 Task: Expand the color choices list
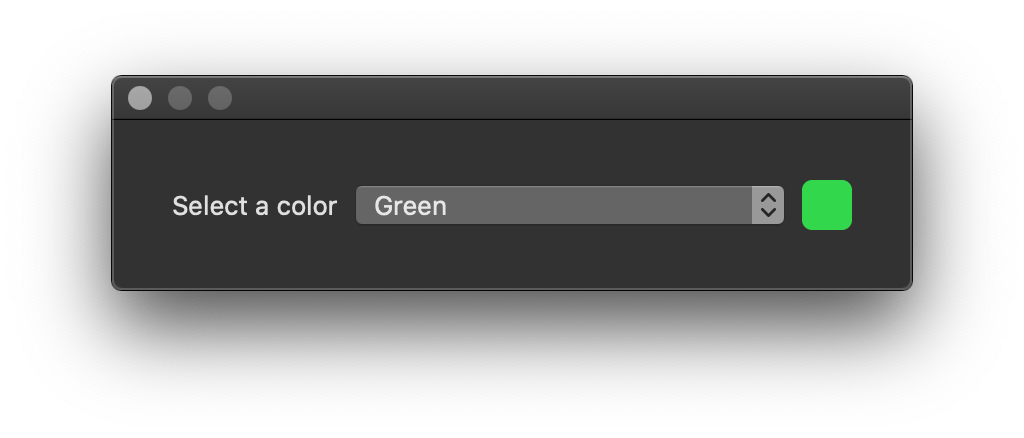569,205
